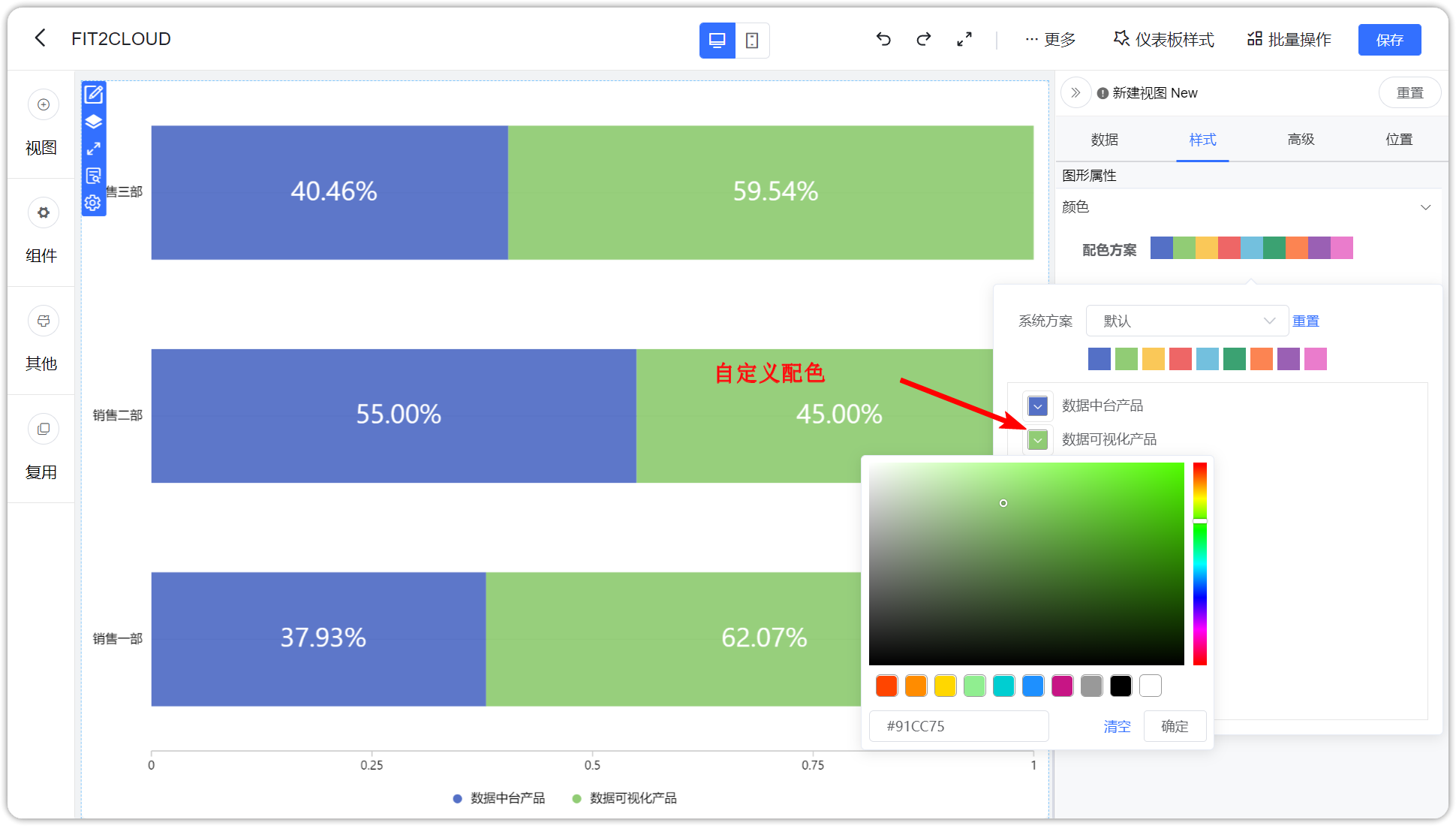Undo the last action
This screenshot has width=1456, height=826.
pyautogui.click(x=883, y=39)
